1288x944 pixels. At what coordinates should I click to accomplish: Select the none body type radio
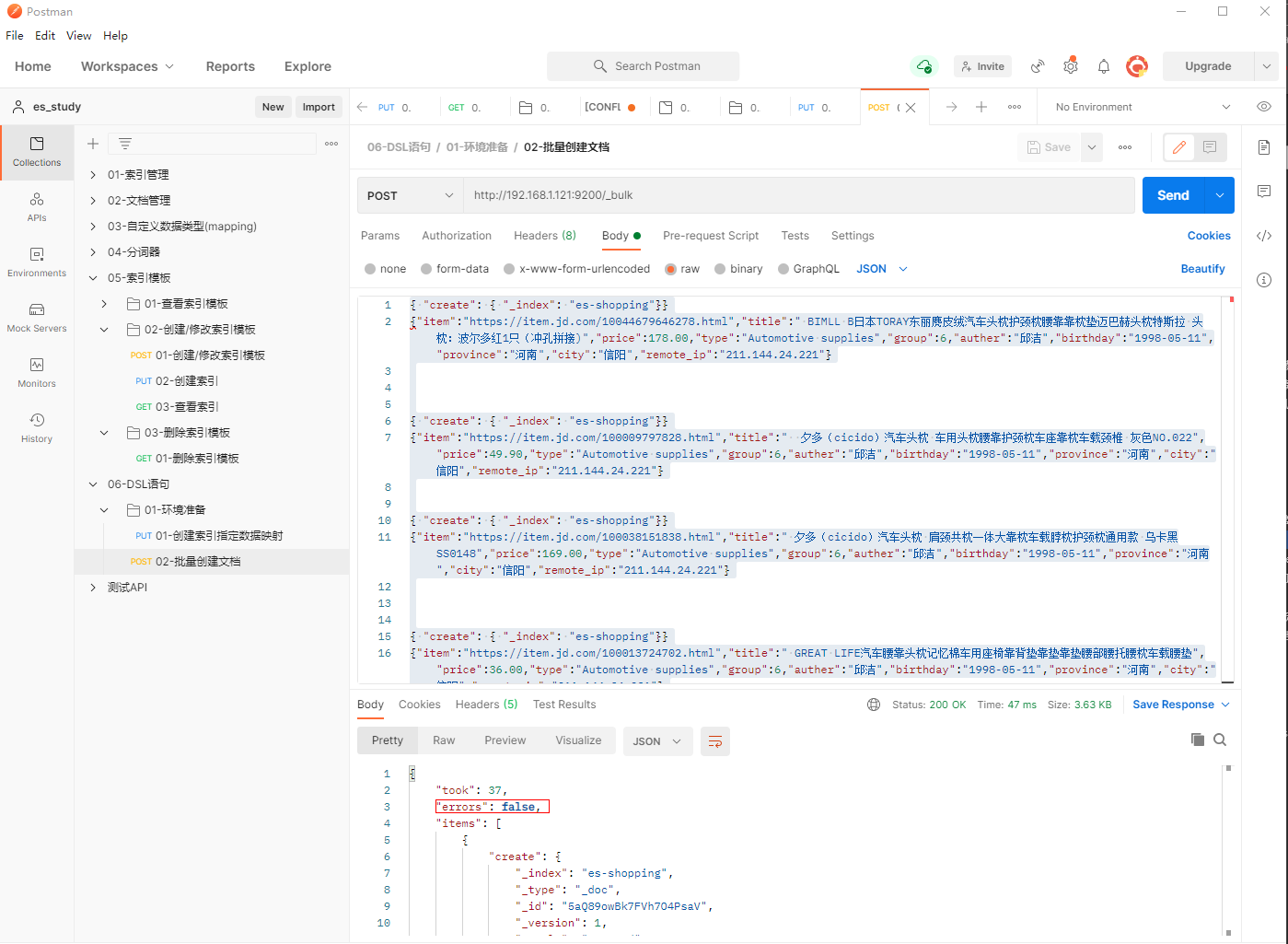(x=370, y=269)
